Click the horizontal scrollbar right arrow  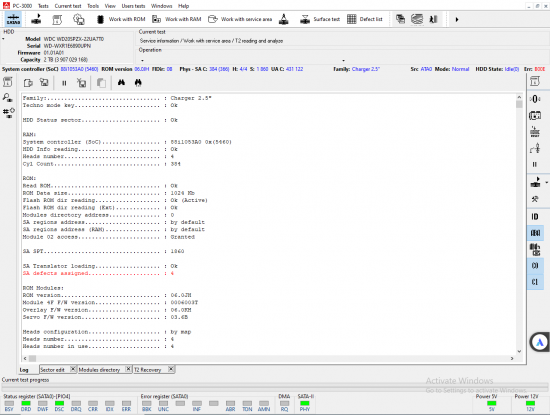[512, 358]
